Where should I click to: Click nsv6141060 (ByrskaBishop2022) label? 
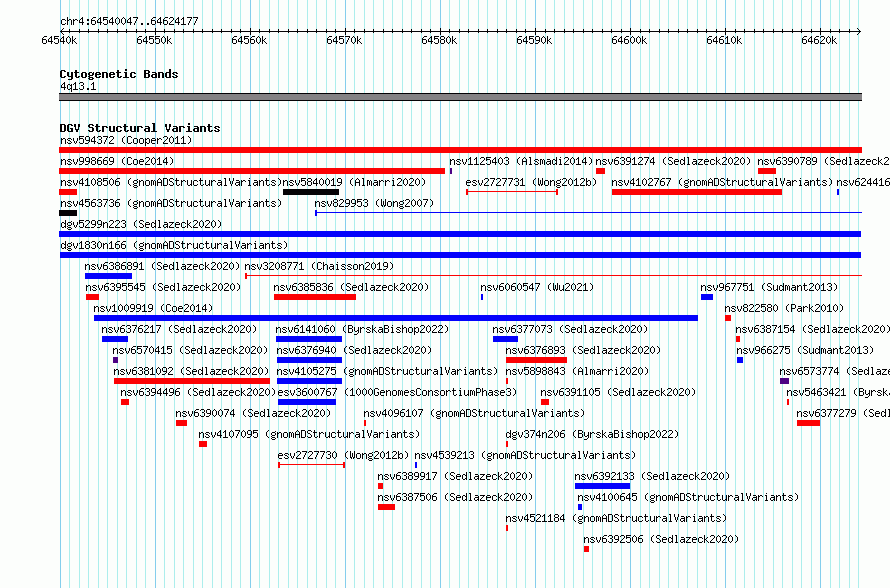pos(362,329)
